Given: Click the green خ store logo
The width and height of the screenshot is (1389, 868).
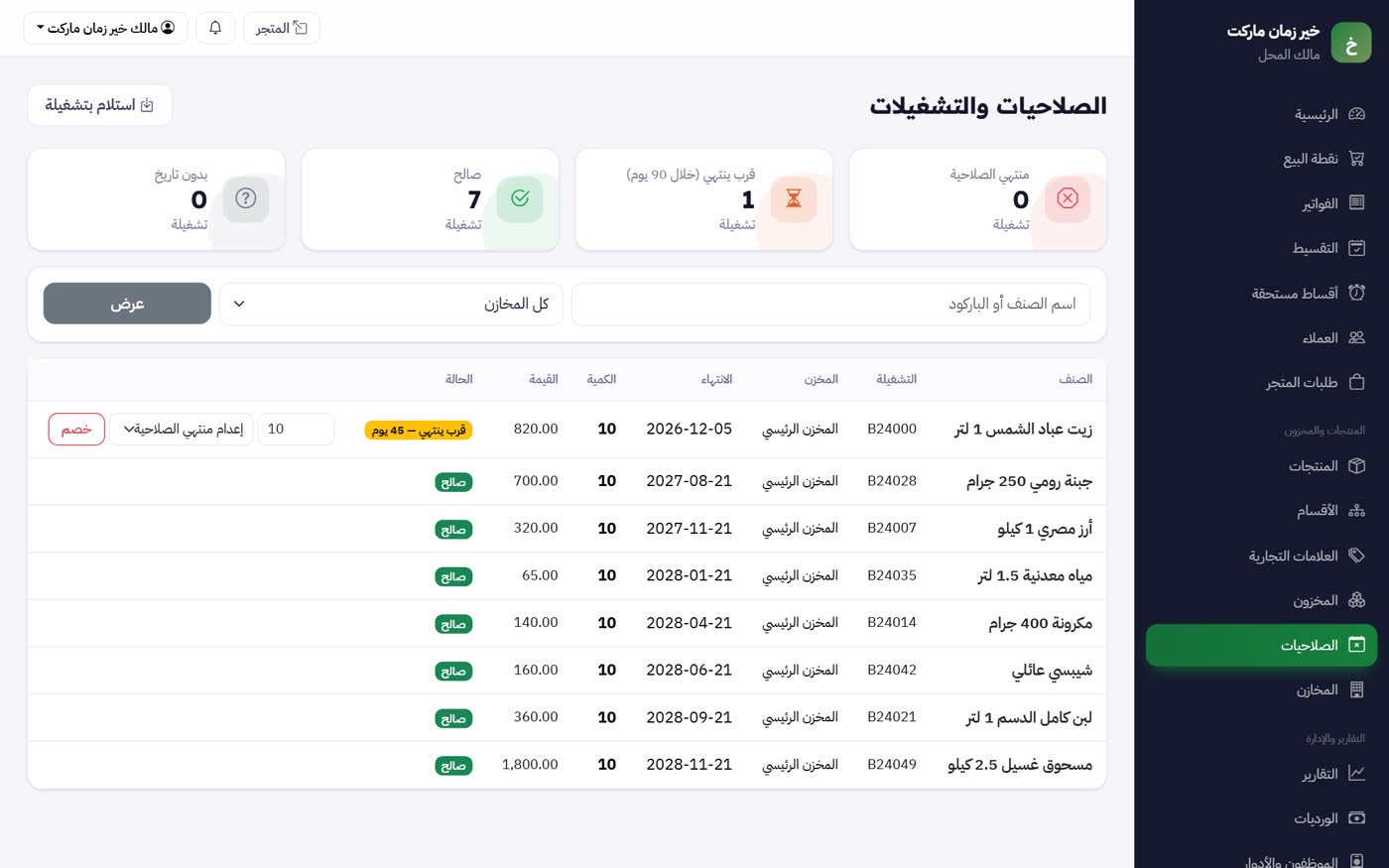Looking at the screenshot, I should point(1350,43).
